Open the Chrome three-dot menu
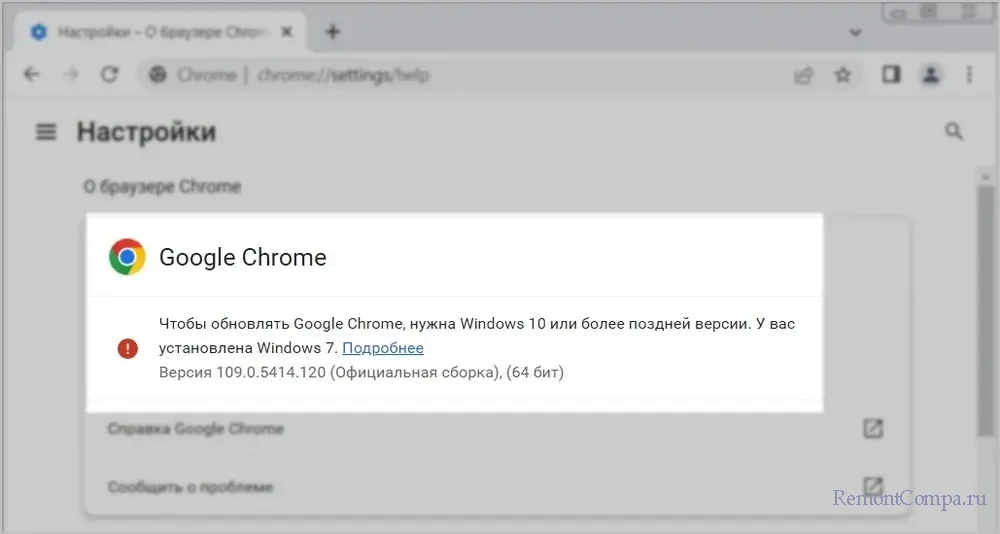This screenshot has height=534, width=1000. click(969, 75)
